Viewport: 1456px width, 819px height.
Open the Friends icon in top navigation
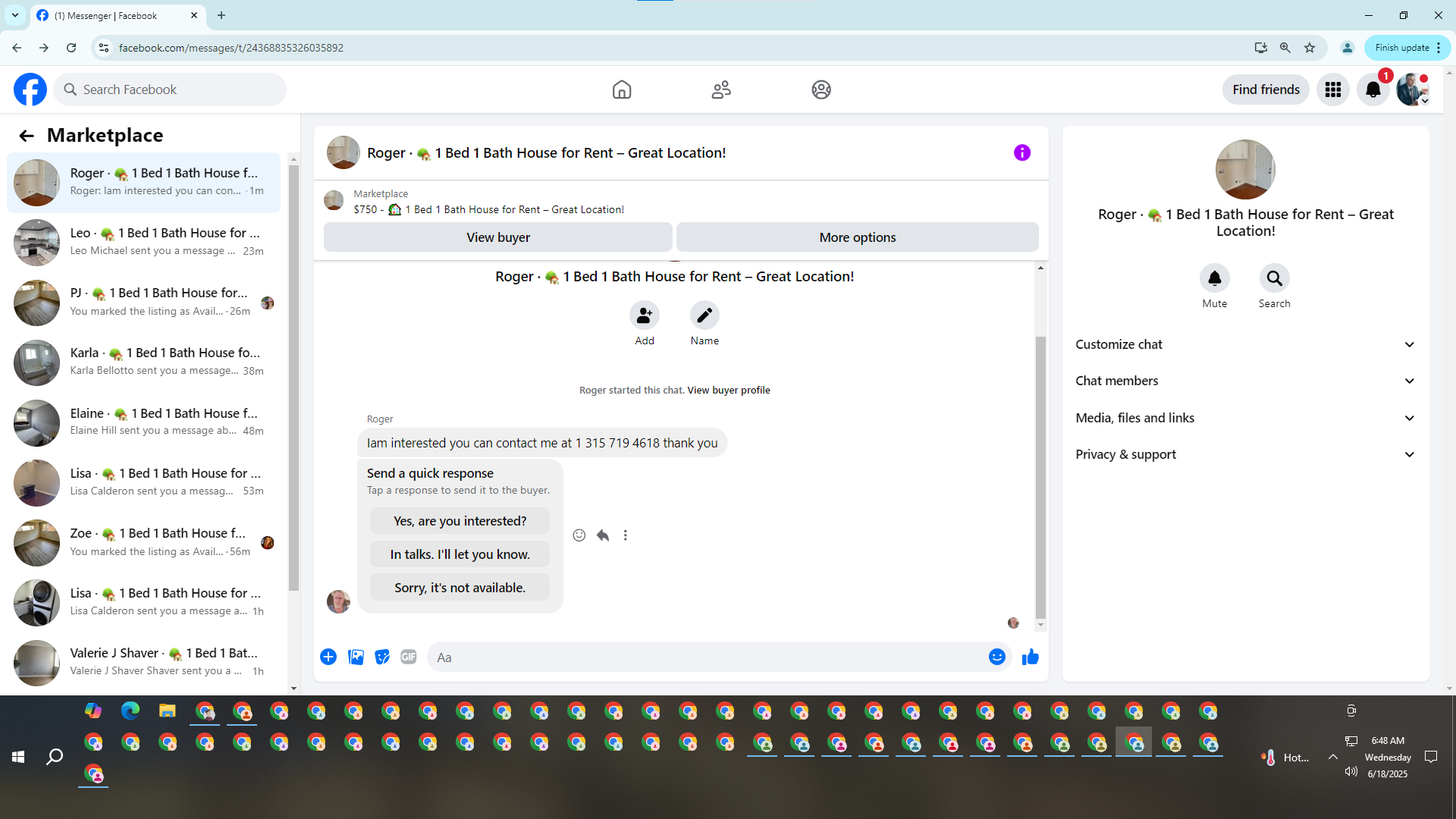pyautogui.click(x=721, y=89)
